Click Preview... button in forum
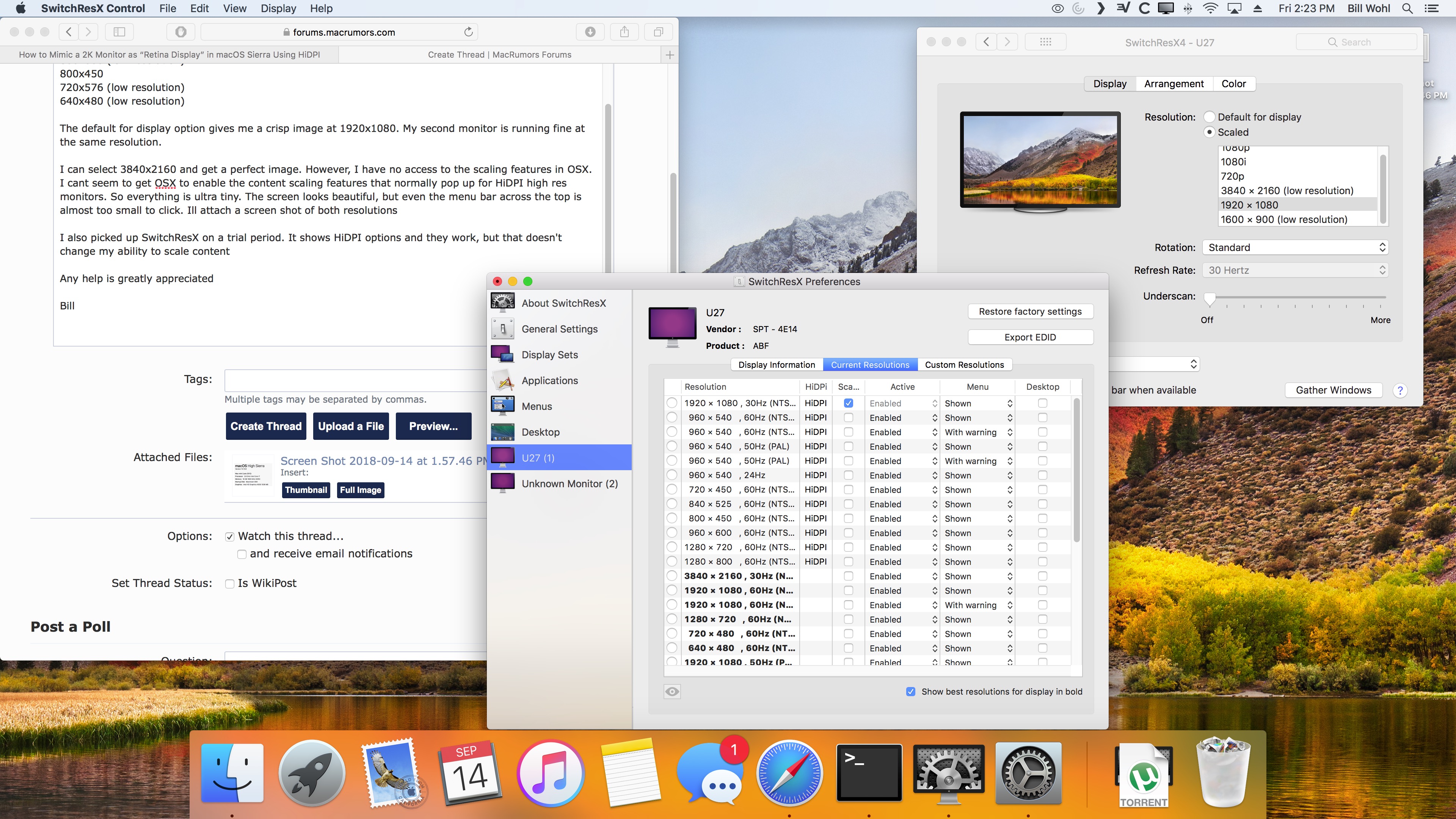The width and height of the screenshot is (1456, 819). click(x=433, y=426)
